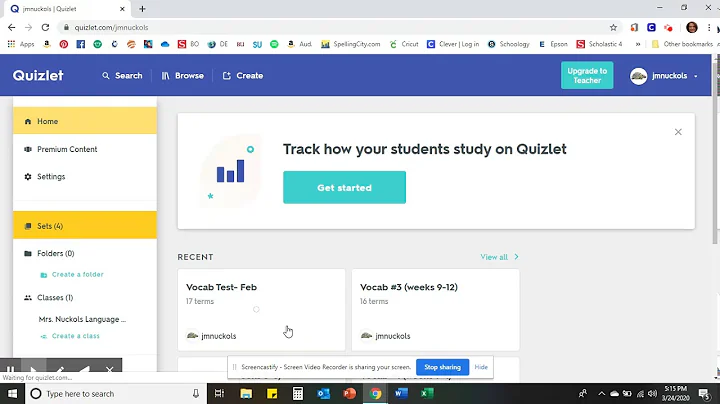Open Word from the taskbar
The height and width of the screenshot is (404, 720).
pos(401,393)
